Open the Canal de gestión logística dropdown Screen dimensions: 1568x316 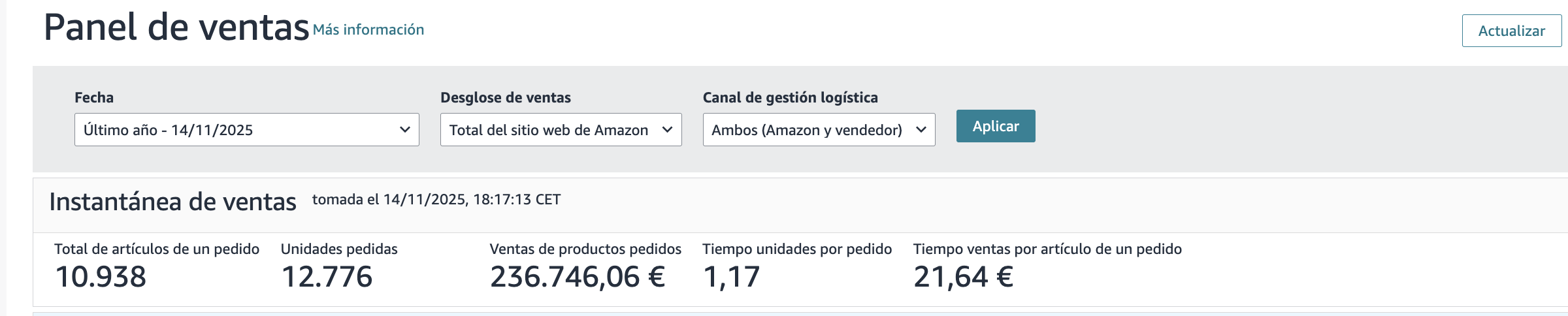coord(819,130)
